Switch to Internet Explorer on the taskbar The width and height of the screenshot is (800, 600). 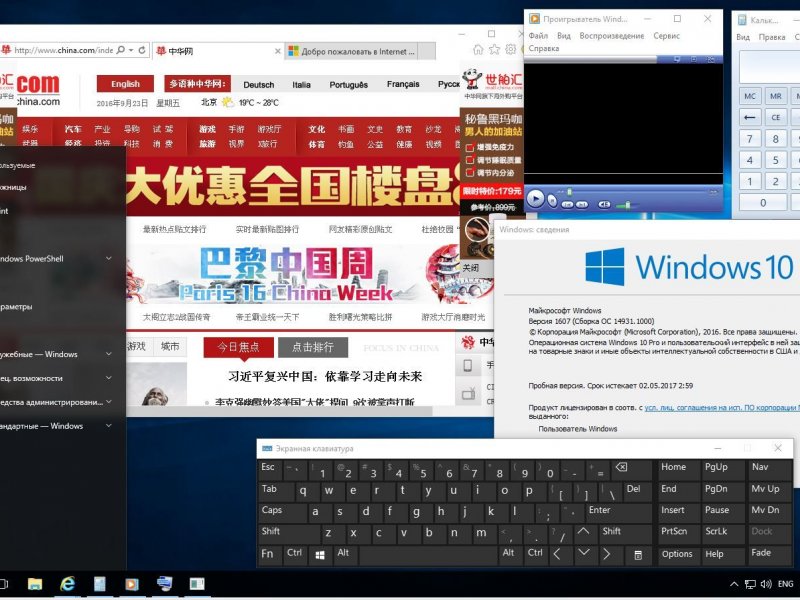67,584
